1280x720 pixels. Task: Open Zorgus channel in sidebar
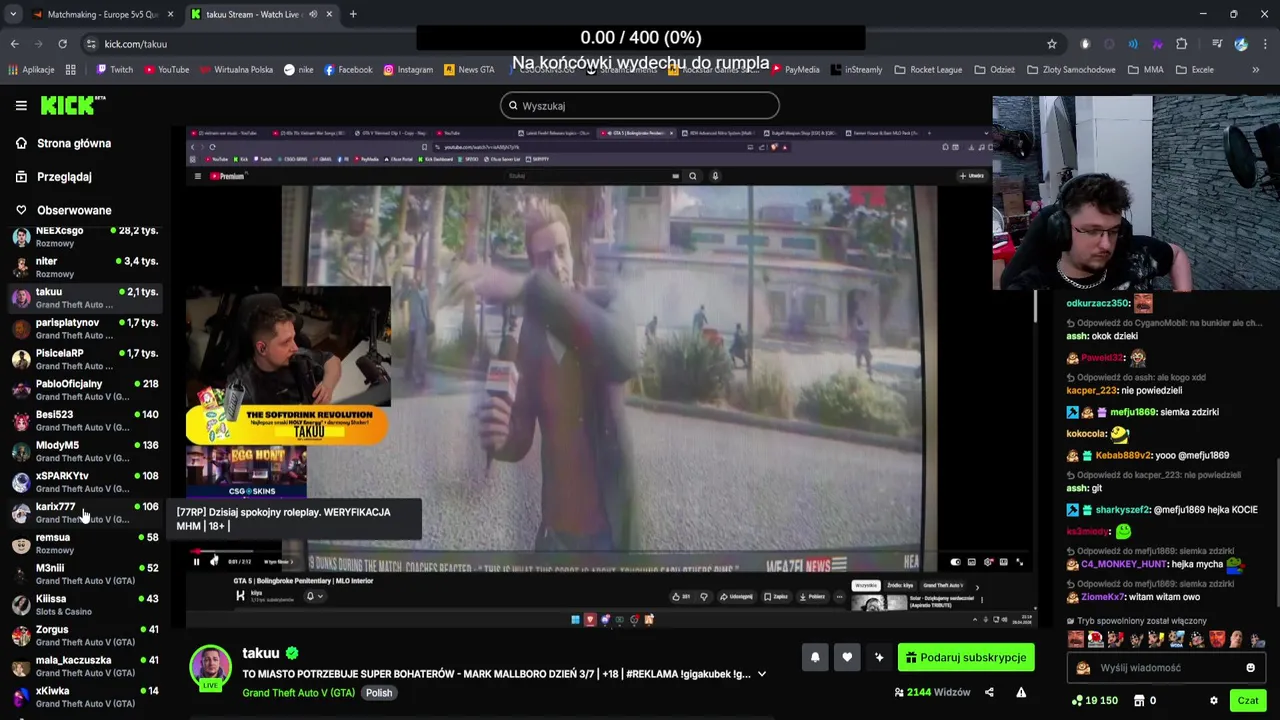pyautogui.click(x=85, y=635)
